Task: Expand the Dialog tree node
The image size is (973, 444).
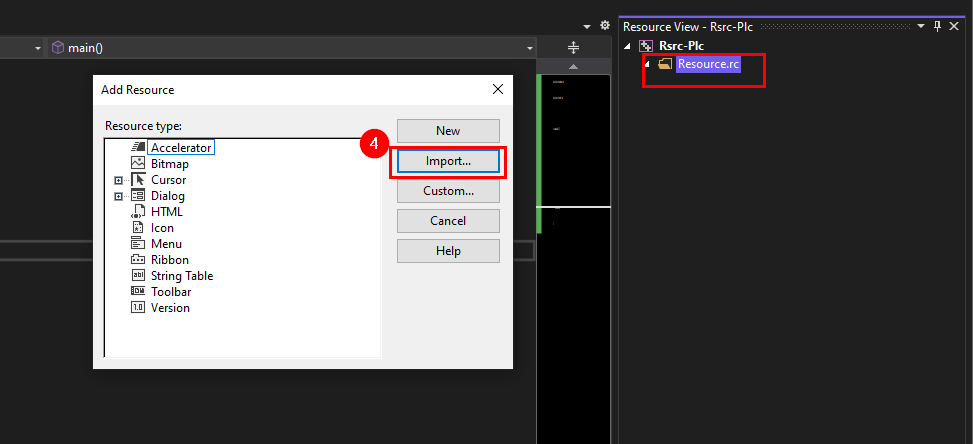Action: coord(118,197)
